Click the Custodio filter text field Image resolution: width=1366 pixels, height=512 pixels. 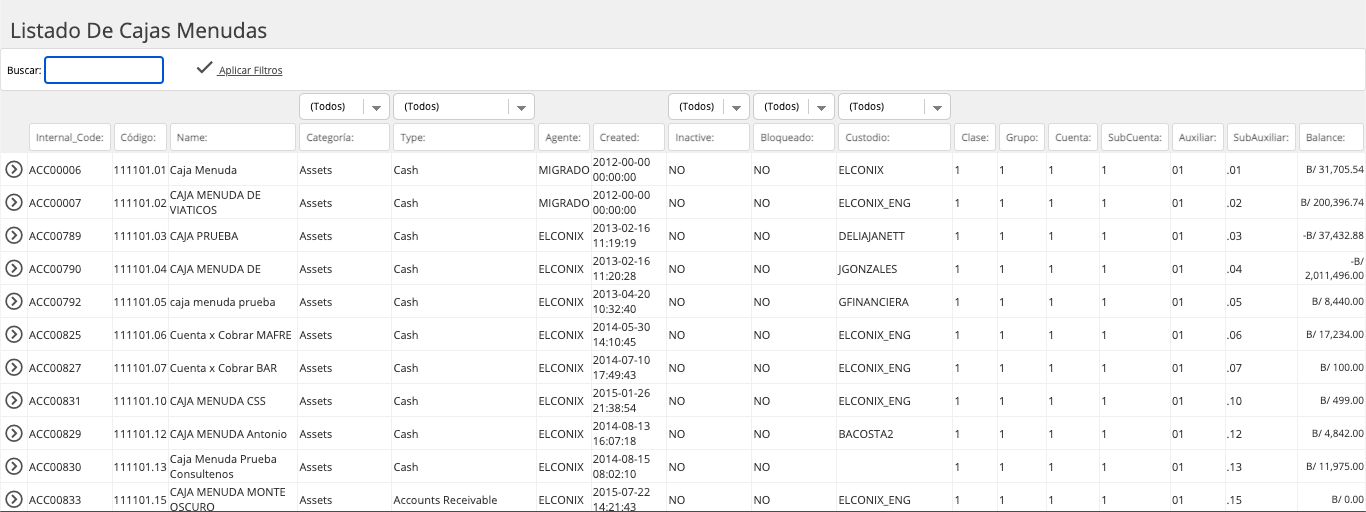(894, 137)
